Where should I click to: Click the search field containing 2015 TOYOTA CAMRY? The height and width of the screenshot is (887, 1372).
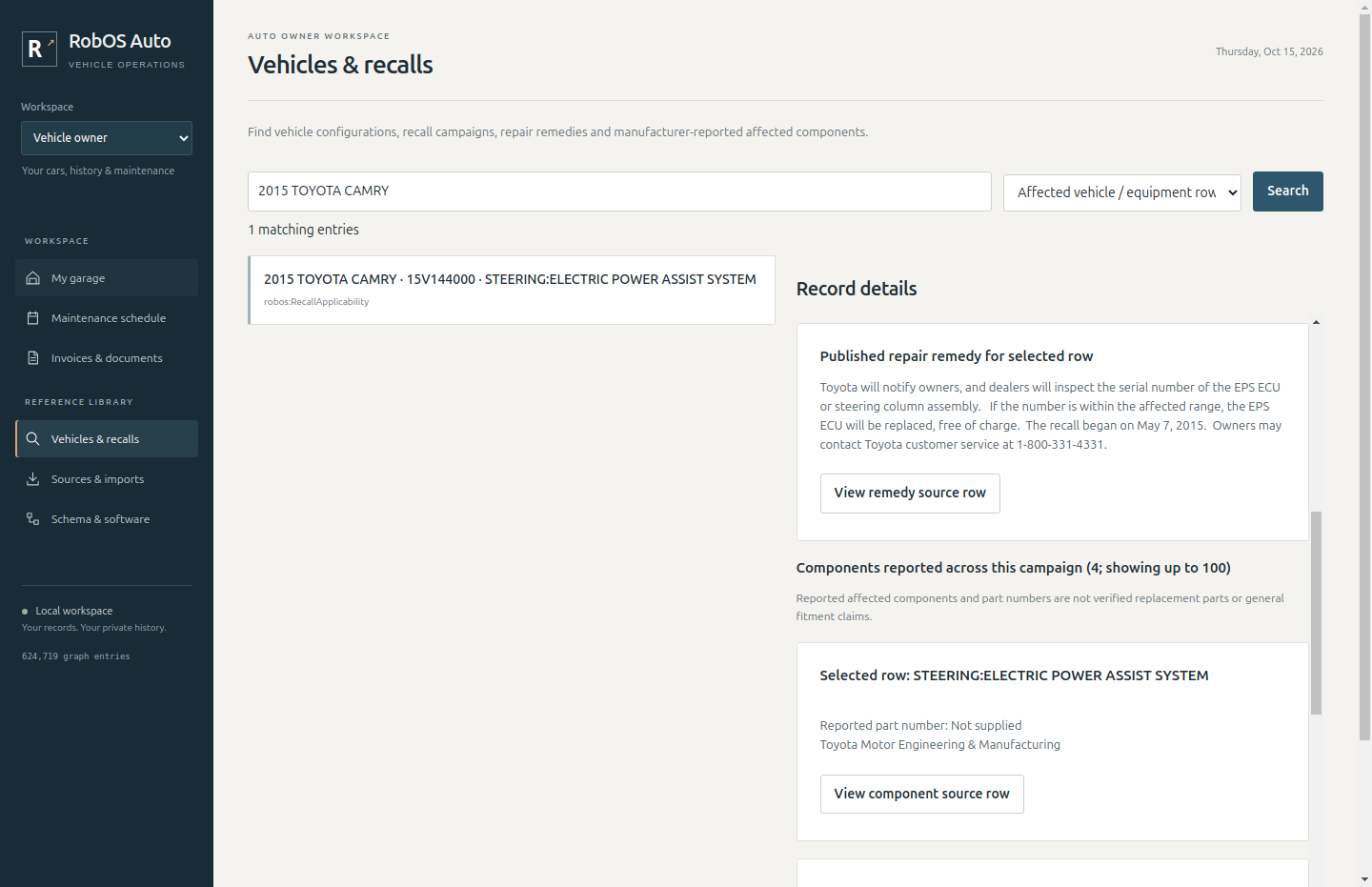619,192
